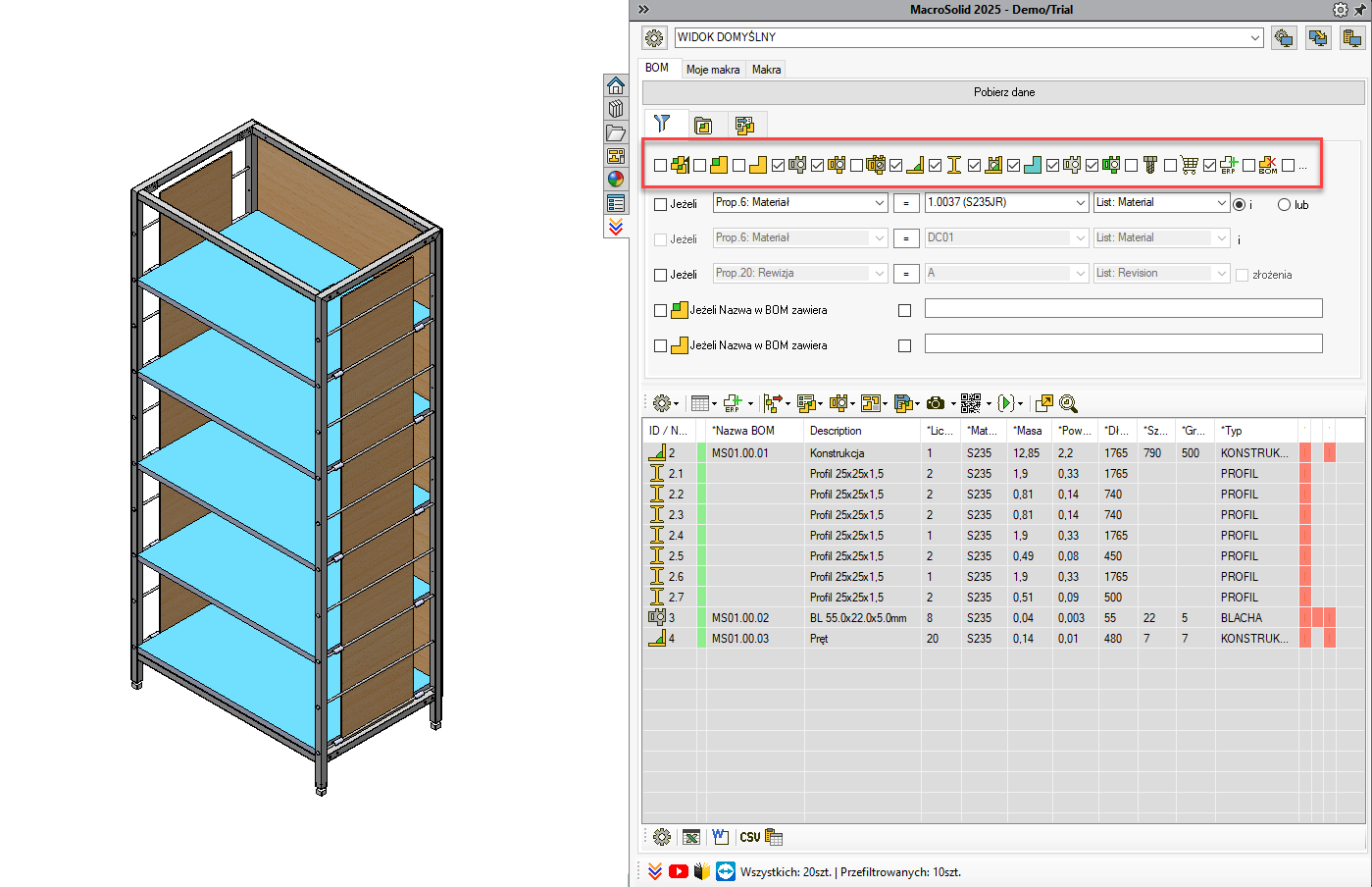Export the table to Excel

[x=691, y=837]
